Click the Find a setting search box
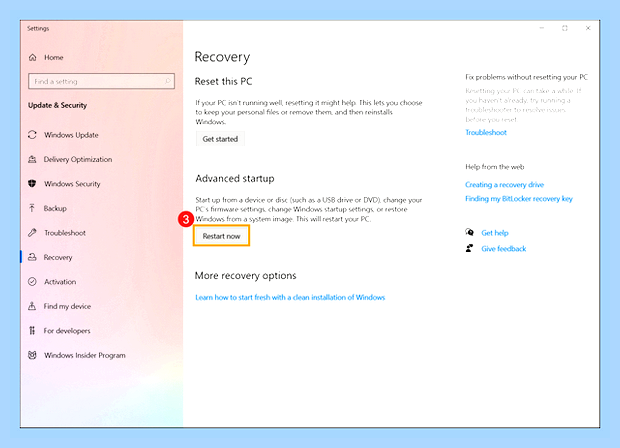This screenshot has height=448, width=620. pos(101,81)
